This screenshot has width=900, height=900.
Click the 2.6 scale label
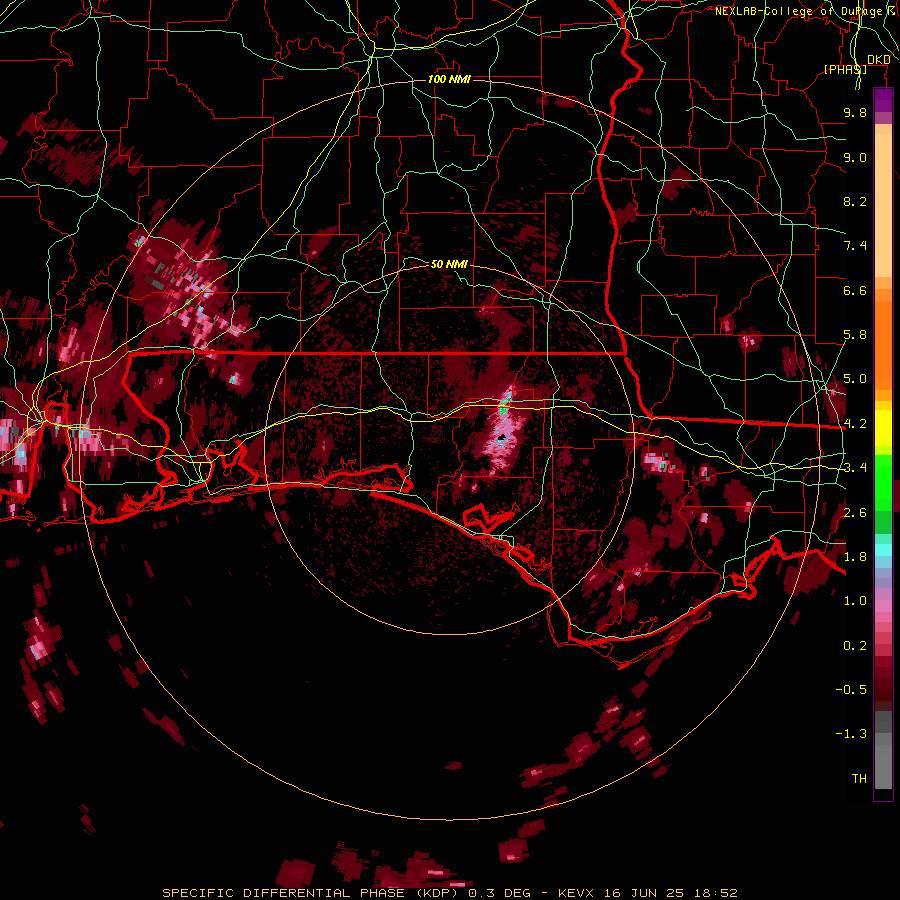pyautogui.click(x=855, y=513)
